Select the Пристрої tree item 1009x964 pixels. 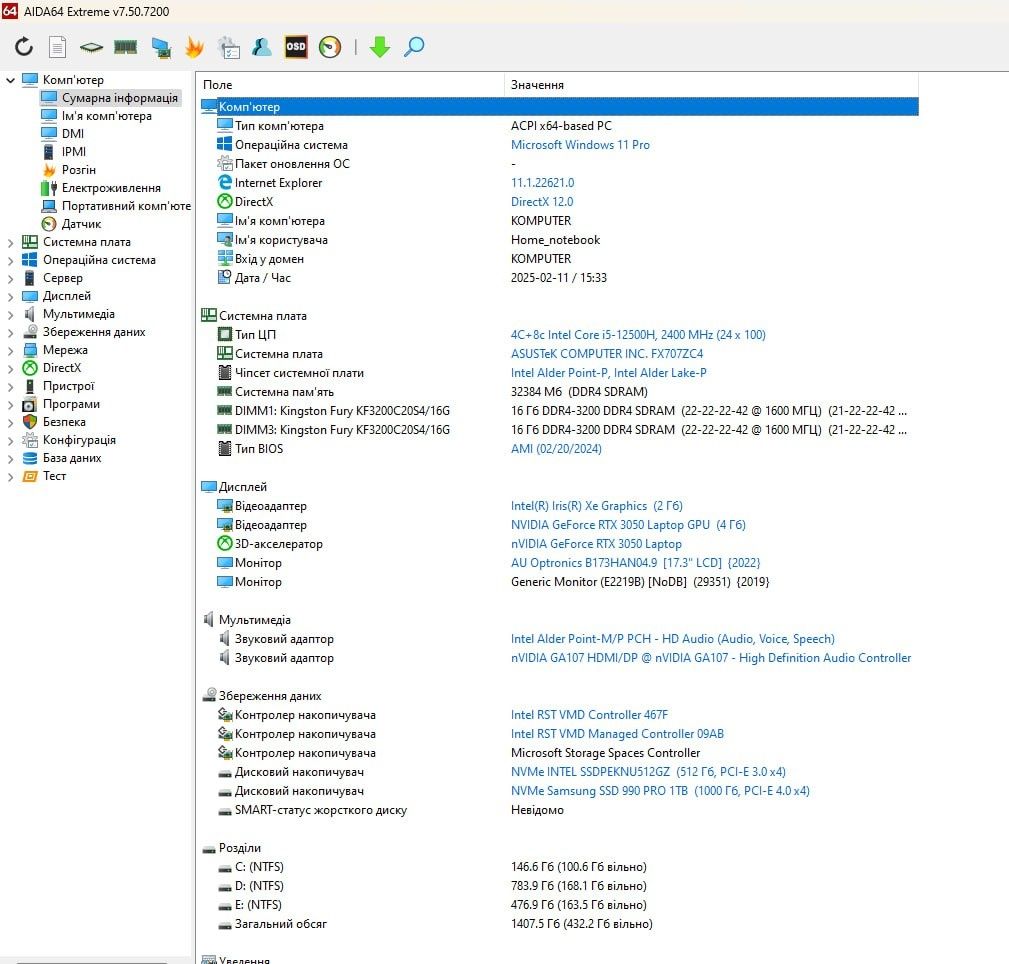click(x=68, y=386)
